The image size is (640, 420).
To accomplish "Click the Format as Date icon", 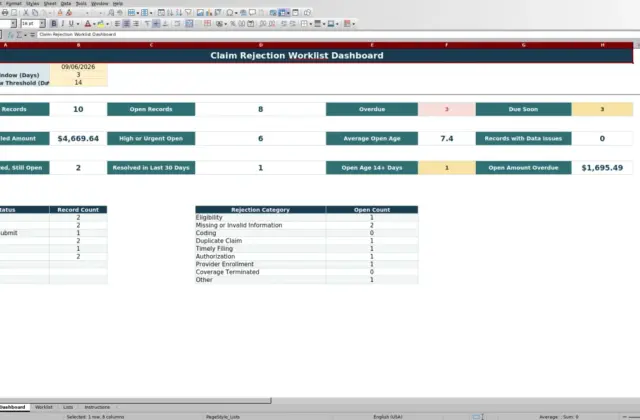I will (251, 24).
